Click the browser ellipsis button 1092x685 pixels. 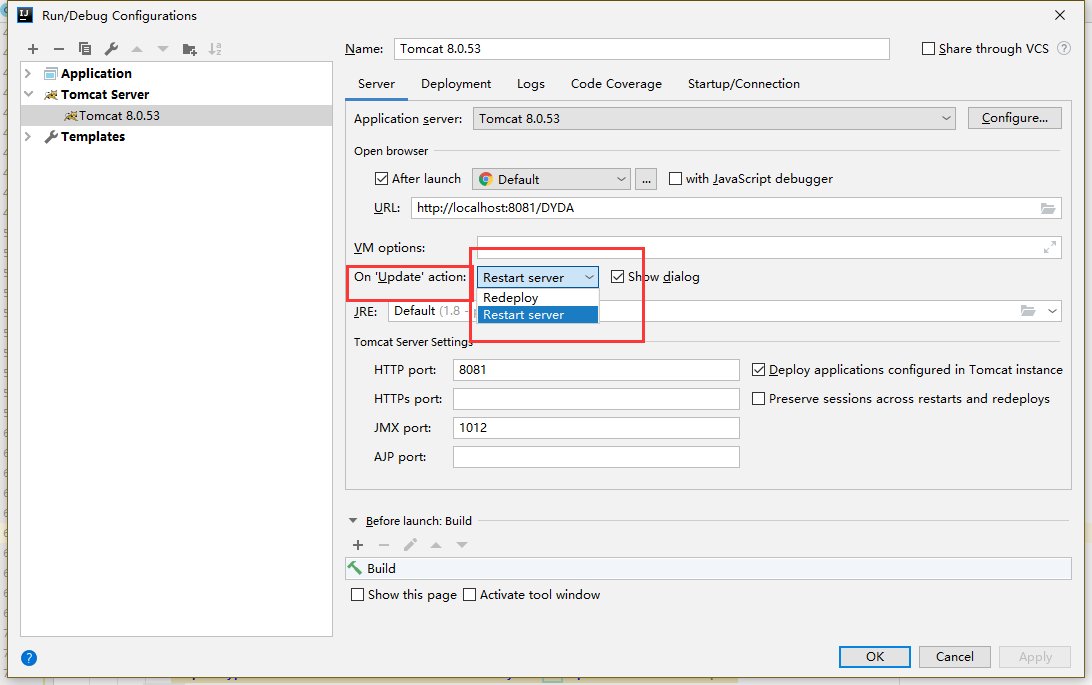[646, 179]
